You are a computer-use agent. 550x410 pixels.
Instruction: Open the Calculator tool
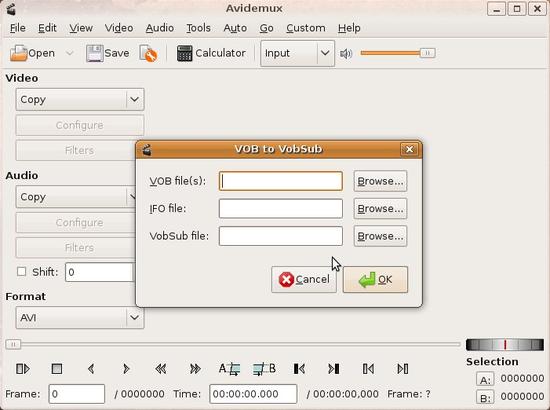pyautogui.click(x=211, y=53)
